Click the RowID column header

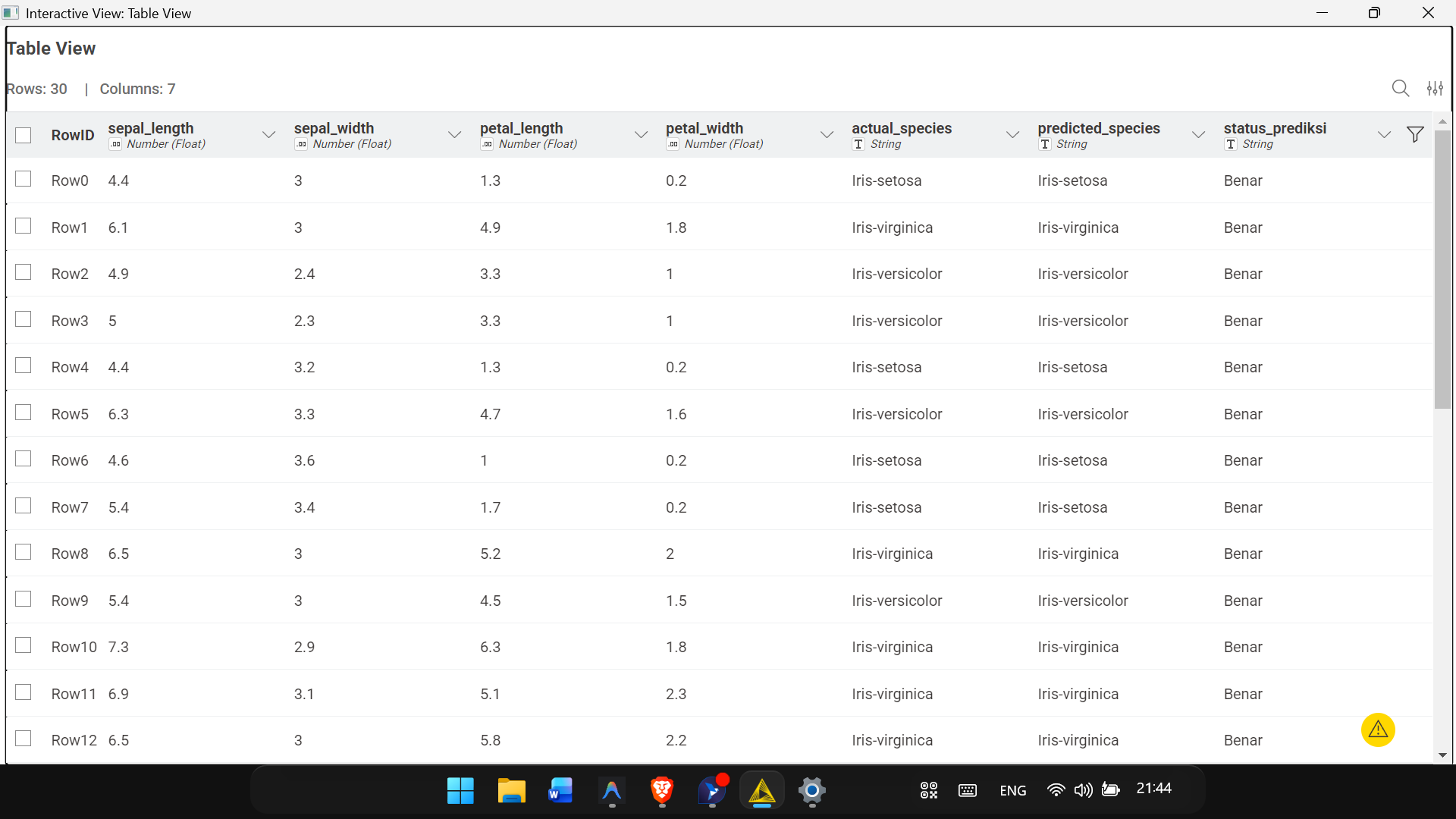[x=73, y=135]
